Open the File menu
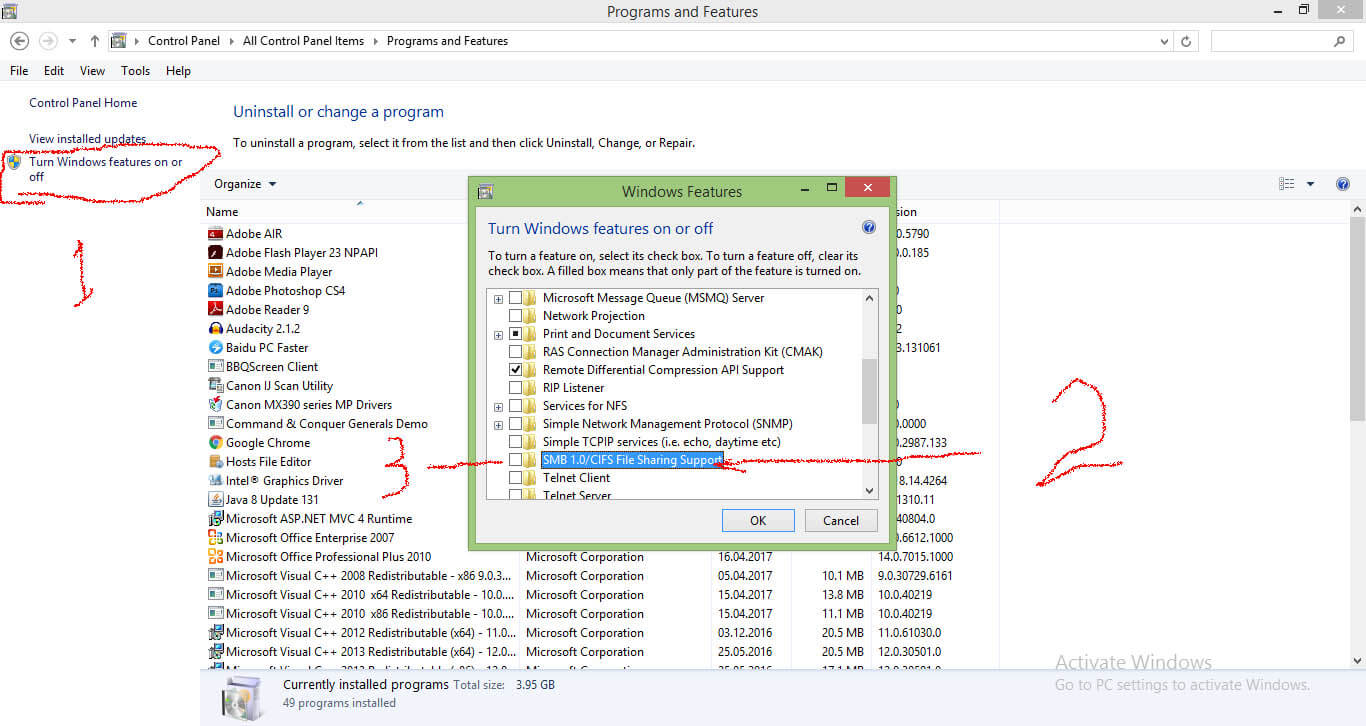This screenshot has height=726, width=1366. [x=19, y=71]
